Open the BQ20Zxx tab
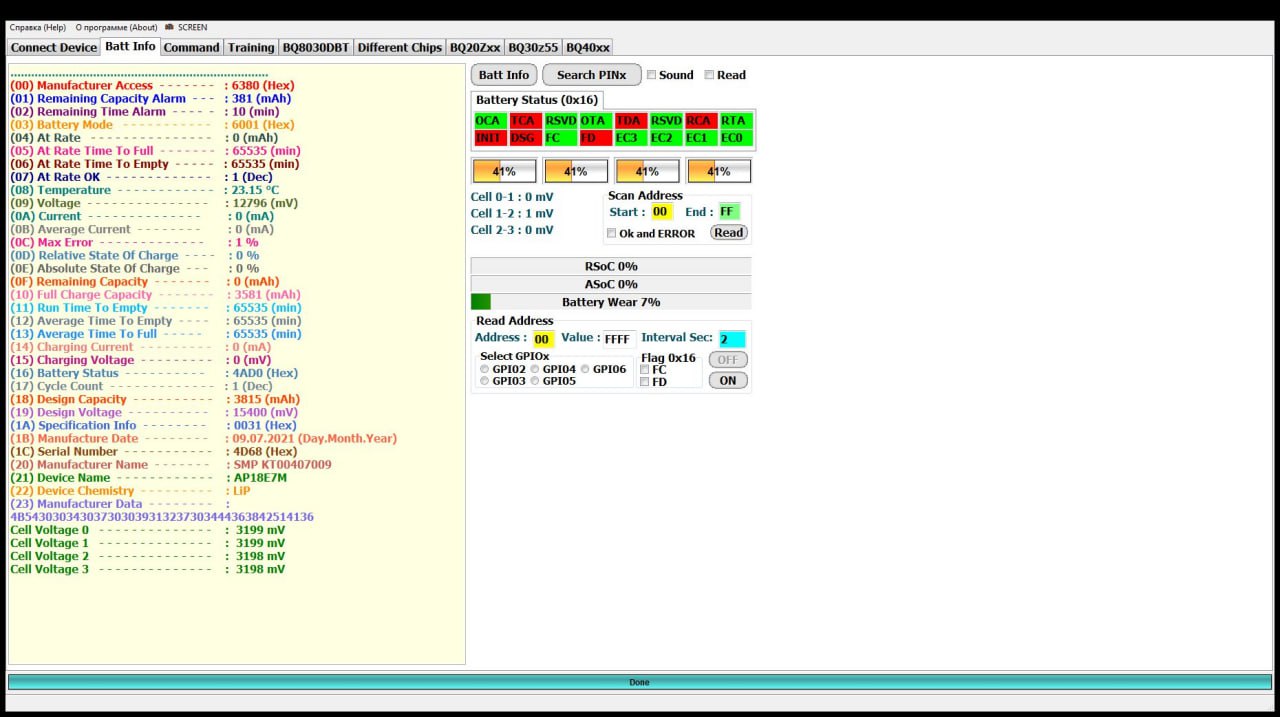Image resolution: width=1280 pixels, height=717 pixels. click(475, 47)
